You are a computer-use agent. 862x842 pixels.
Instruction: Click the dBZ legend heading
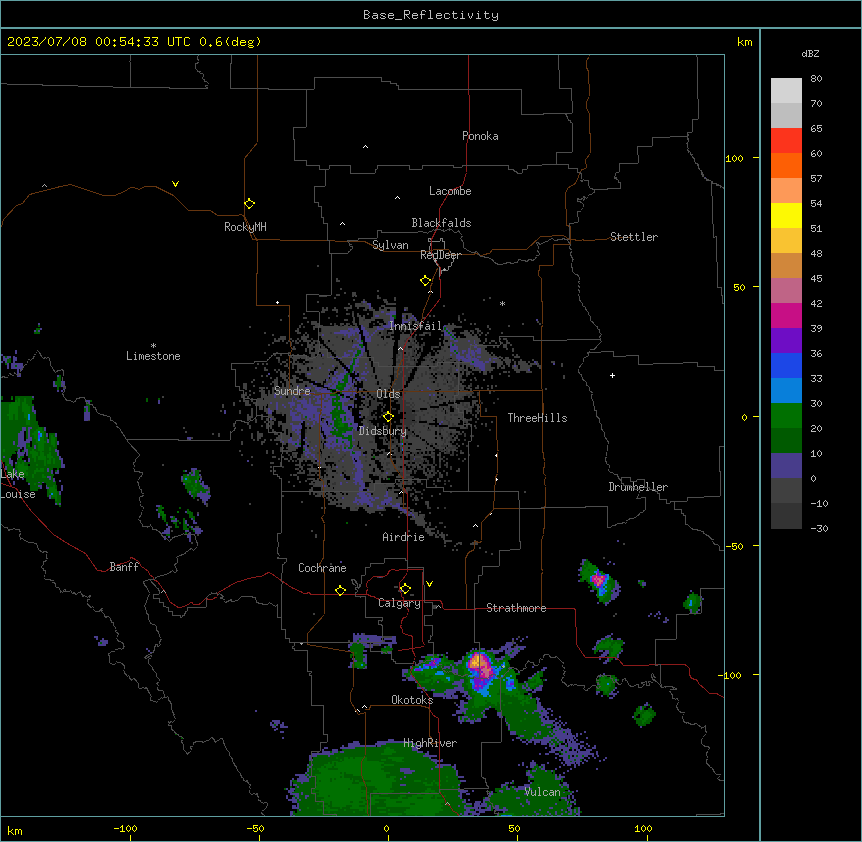[810, 54]
